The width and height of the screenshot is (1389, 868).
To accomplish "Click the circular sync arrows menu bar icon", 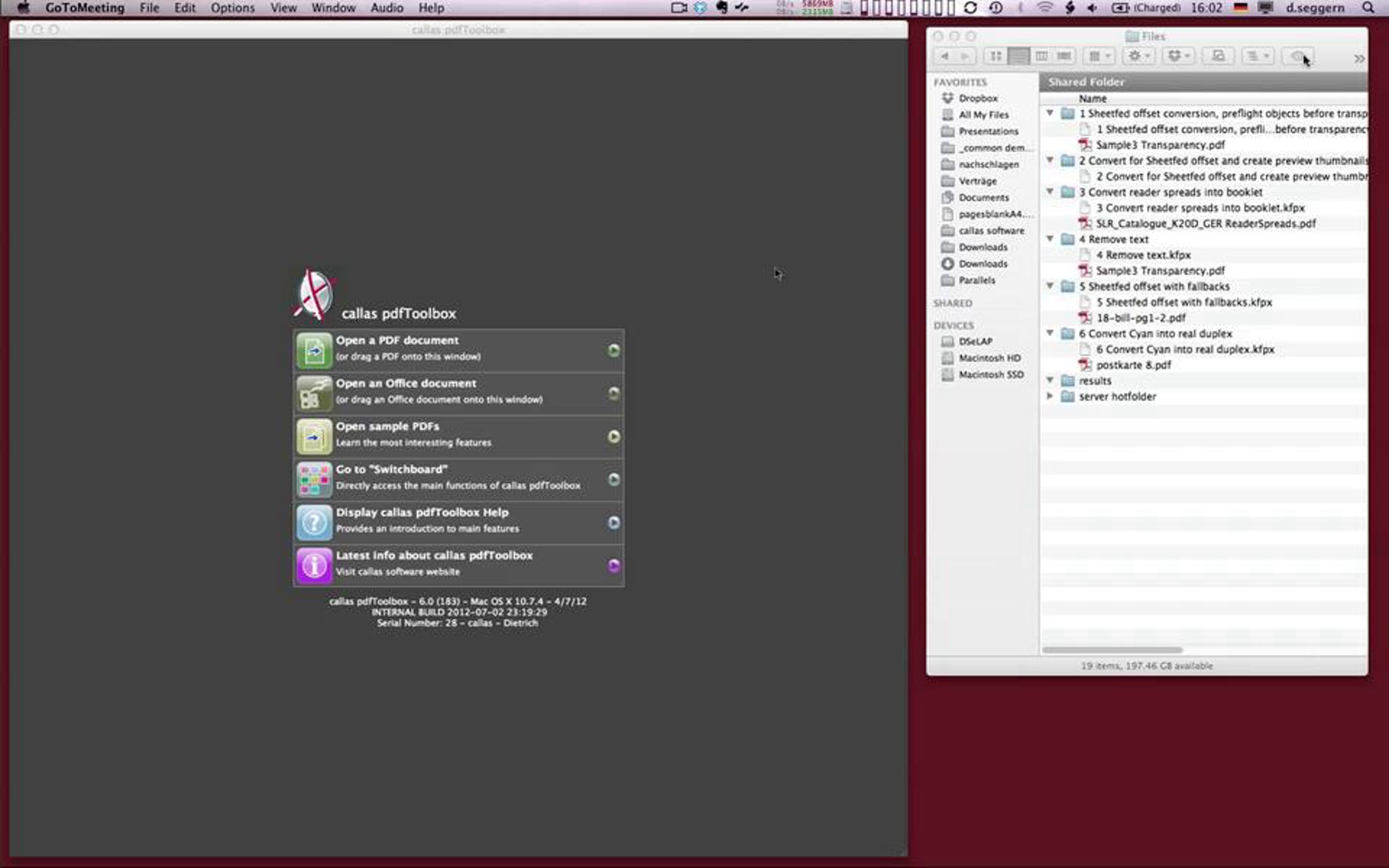I will [x=971, y=8].
